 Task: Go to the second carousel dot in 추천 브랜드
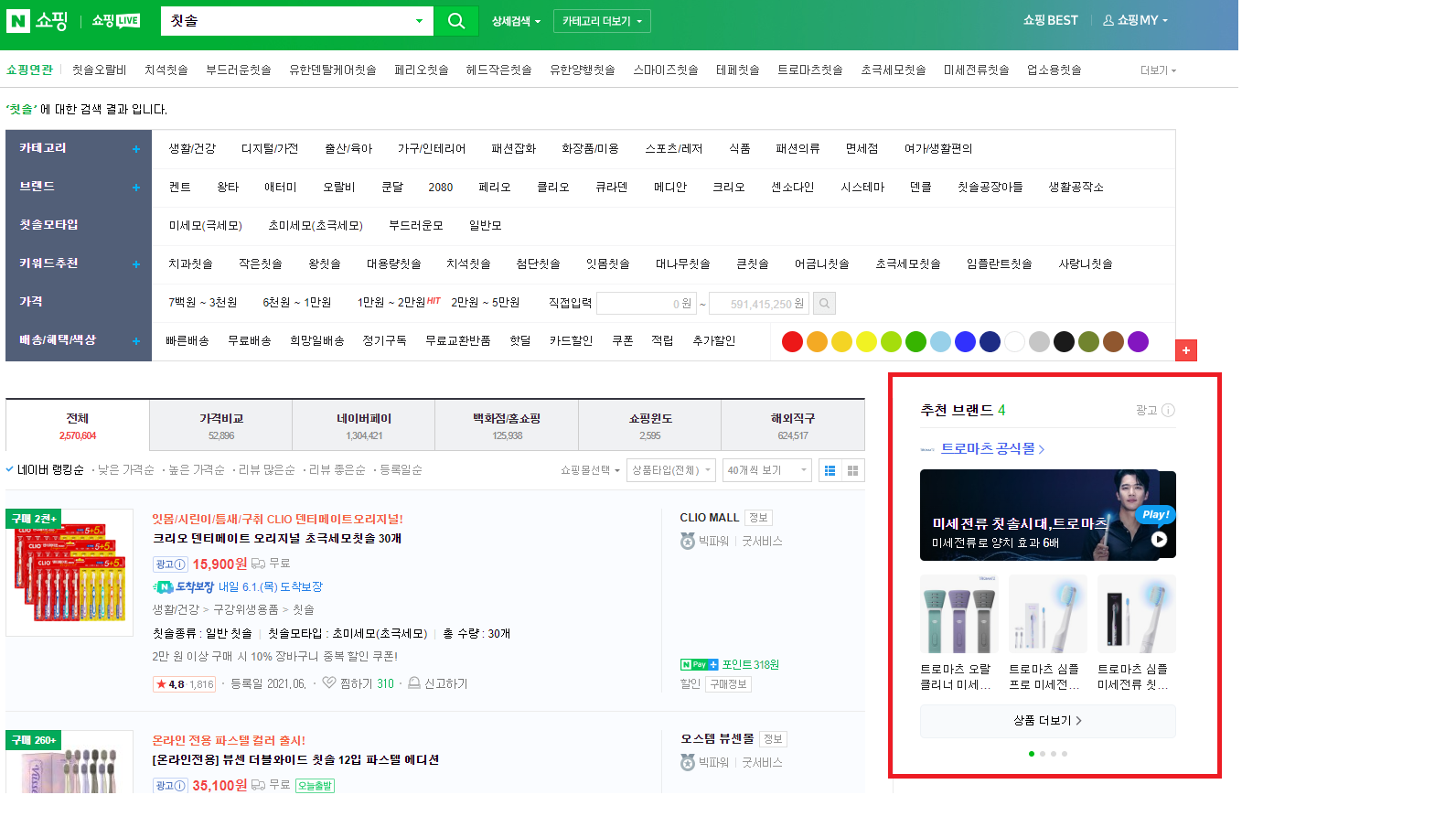pos(1043,754)
